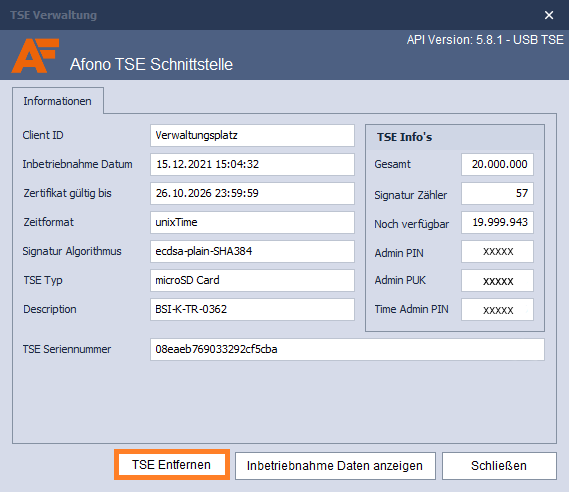Click the Description label
This screenshot has width=569, height=492.
point(50,309)
